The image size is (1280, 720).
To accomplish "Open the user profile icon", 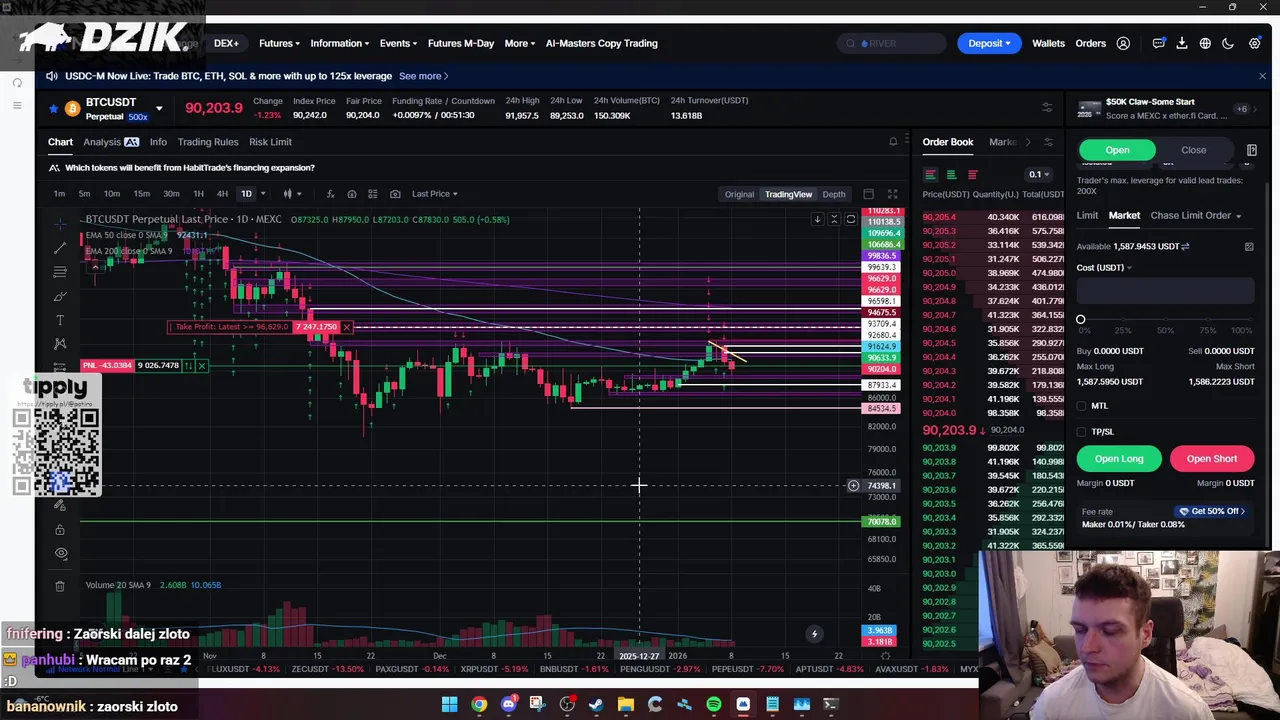I will point(1123,43).
